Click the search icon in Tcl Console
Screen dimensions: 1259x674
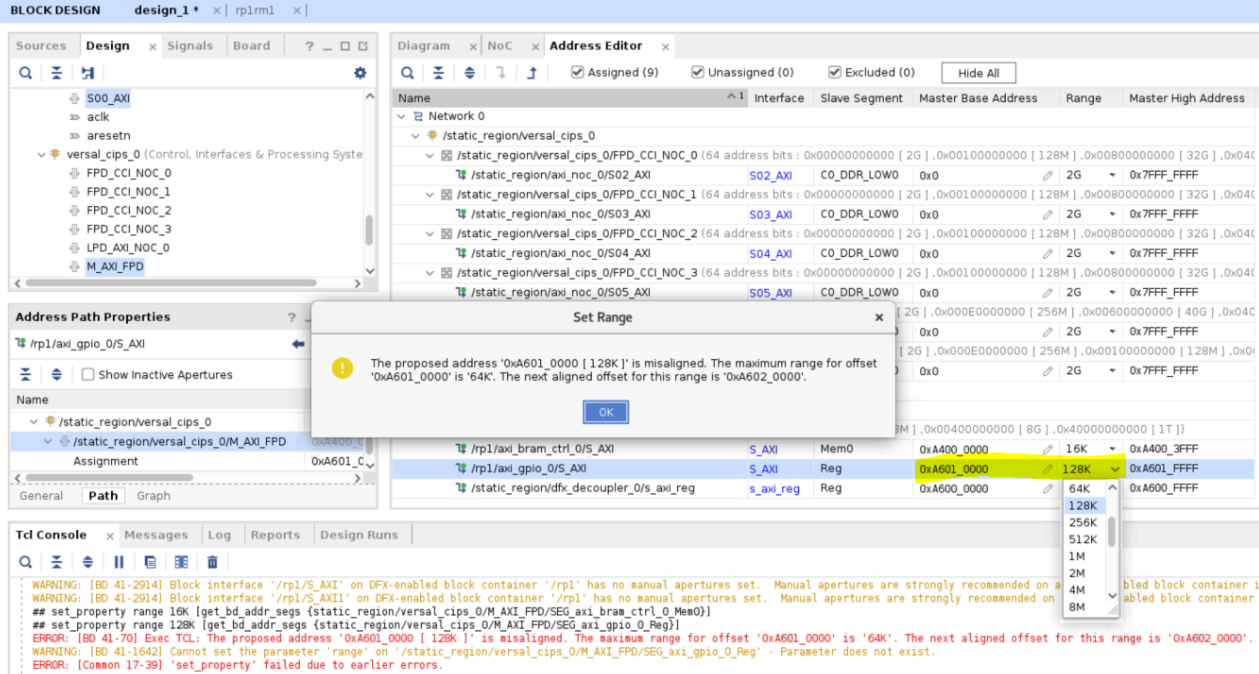pos(26,562)
